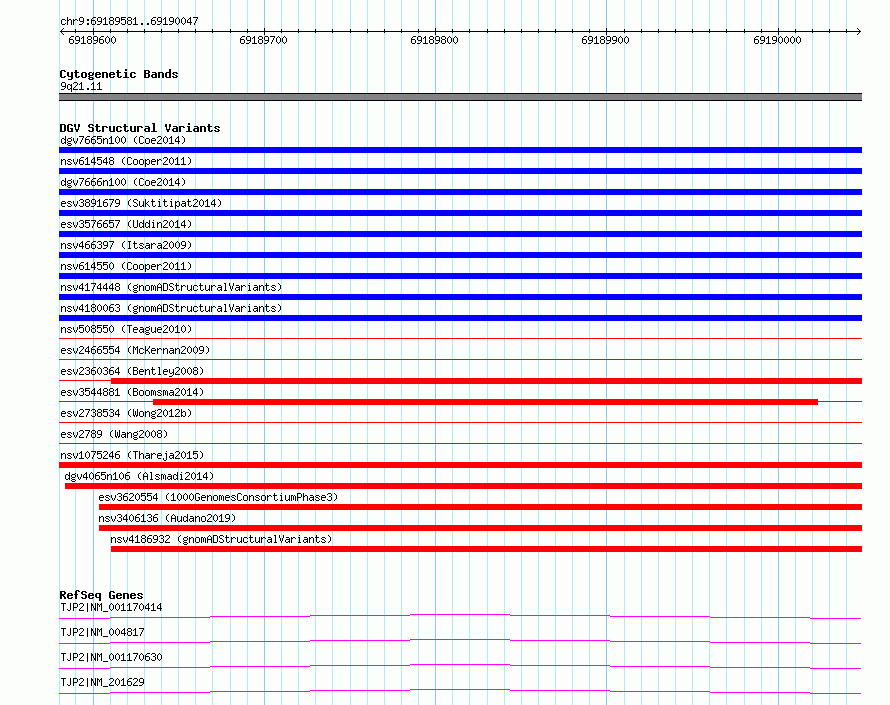Click the nsv614550 (Cooper2011) label
Viewport: 890px width, 705px height.
pos(126,266)
